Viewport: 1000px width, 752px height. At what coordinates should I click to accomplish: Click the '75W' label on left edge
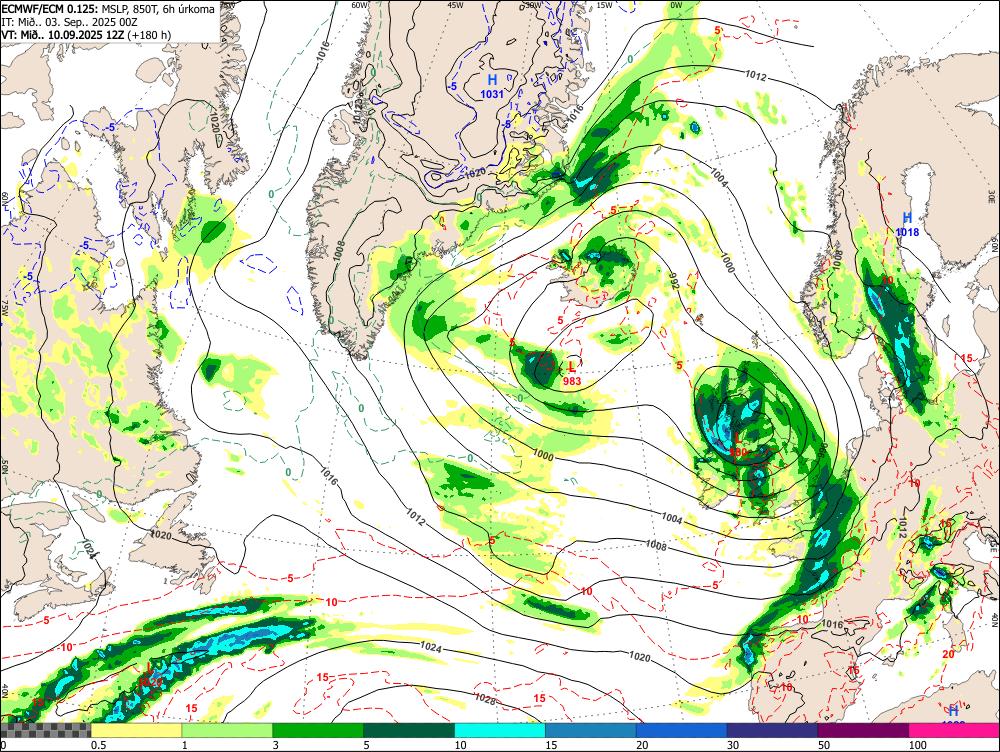5,309
